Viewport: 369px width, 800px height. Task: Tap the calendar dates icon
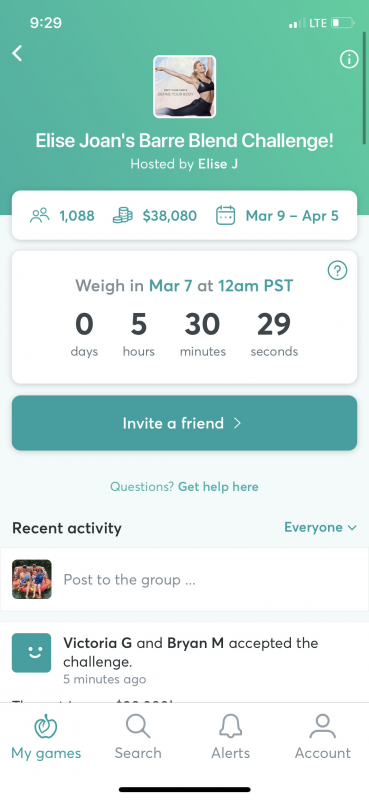click(x=226, y=215)
